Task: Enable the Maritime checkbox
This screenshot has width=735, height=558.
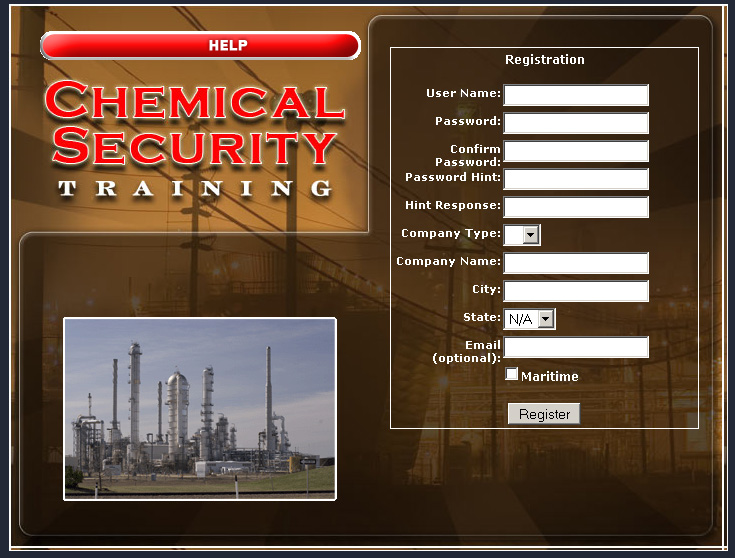Action: 511,374
